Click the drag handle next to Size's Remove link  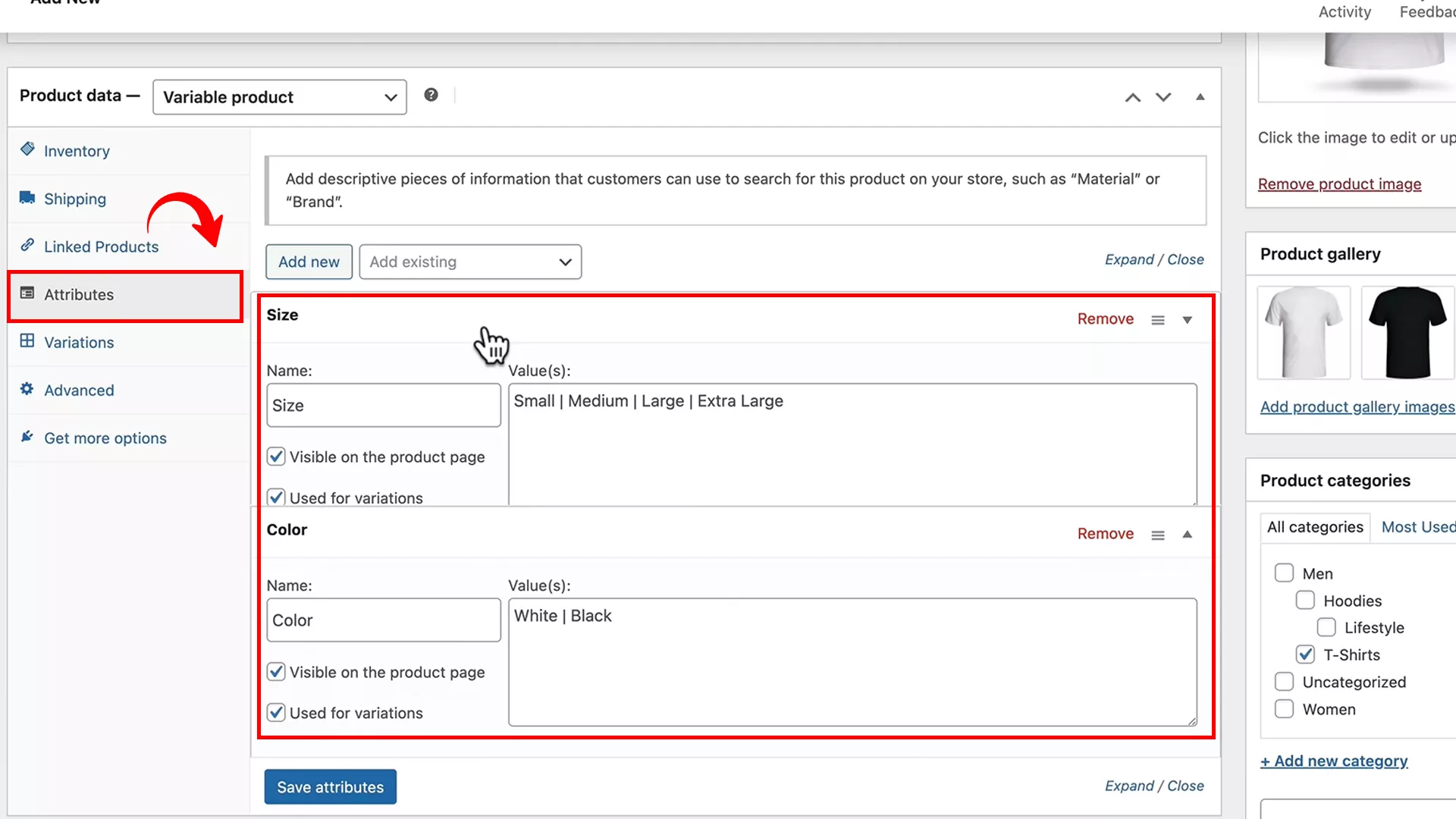[x=1157, y=319]
